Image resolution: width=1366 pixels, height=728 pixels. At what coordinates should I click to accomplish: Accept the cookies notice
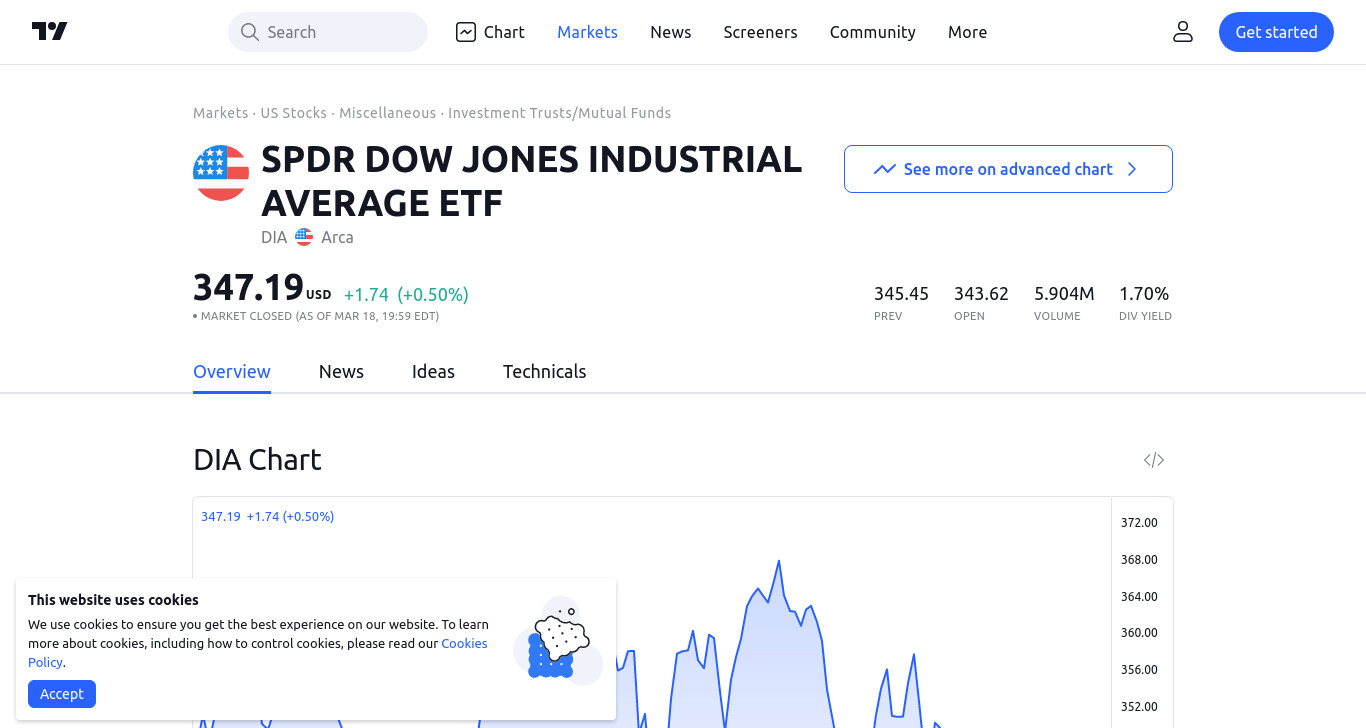62,694
